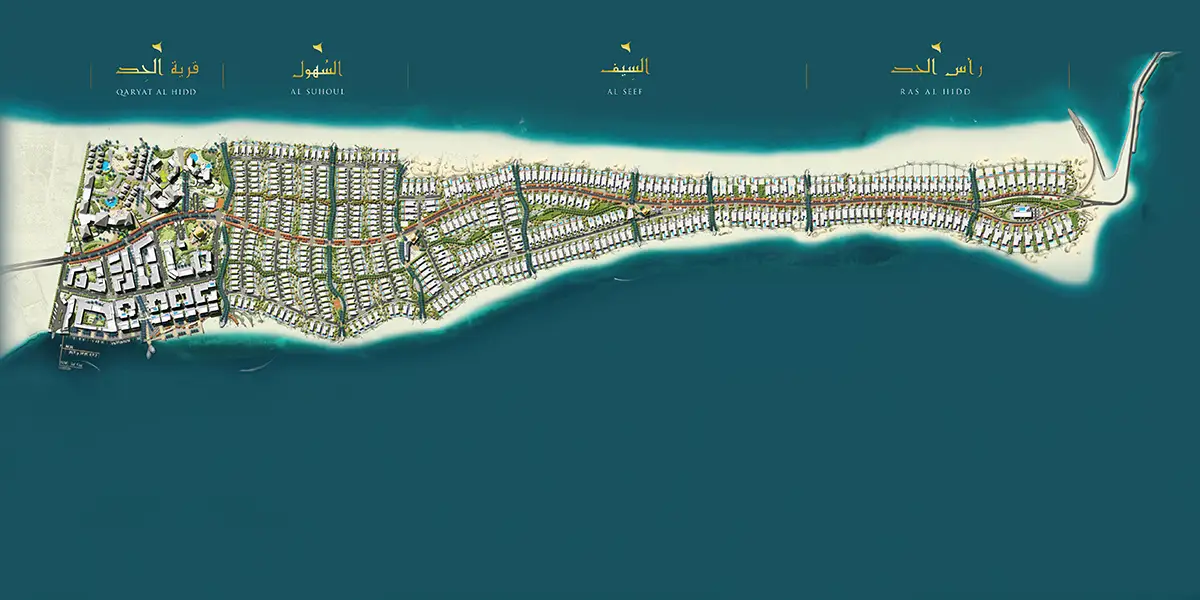The image size is (1200, 600).
Task: Click the gold flag above Ras Al Hidd
Action: click(936, 47)
